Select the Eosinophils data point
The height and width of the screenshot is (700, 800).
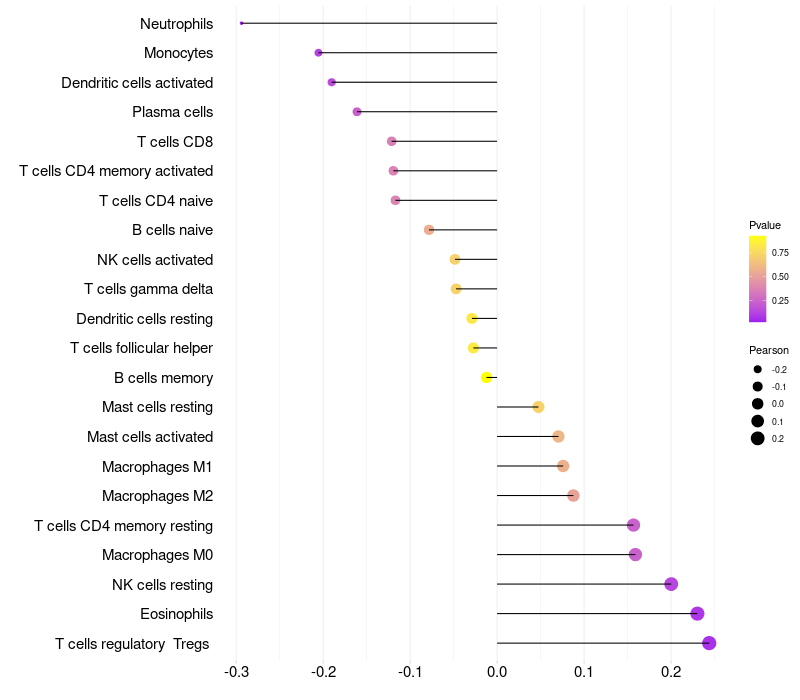coord(697,613)
